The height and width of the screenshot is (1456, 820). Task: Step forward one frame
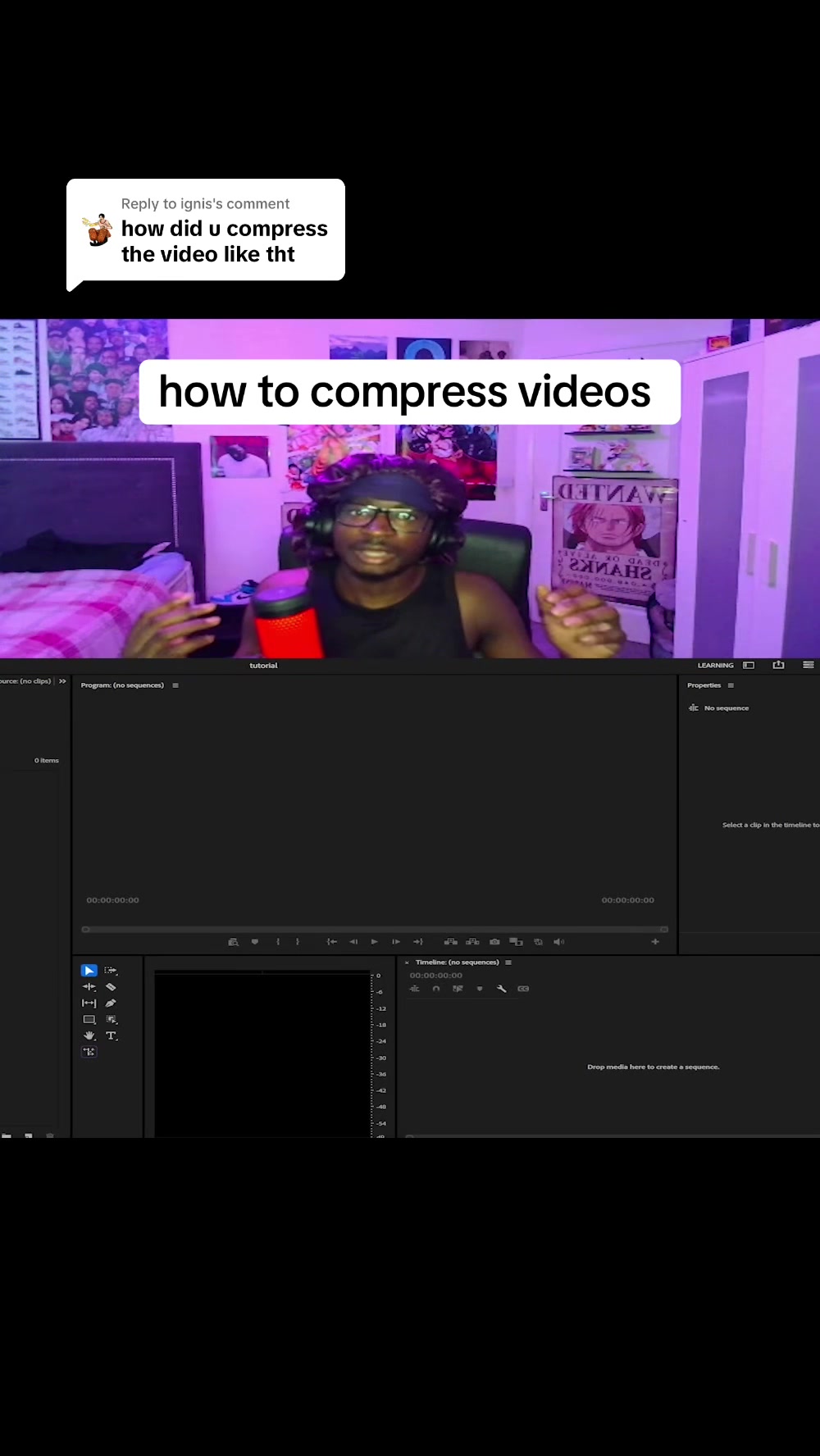[396, 942]
